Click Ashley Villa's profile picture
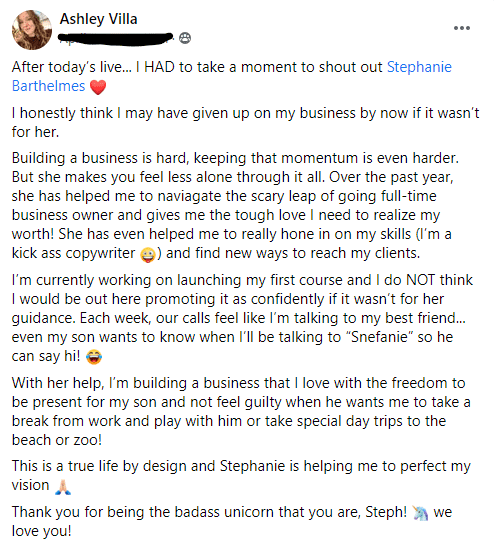The image size is (494, 547). point(32,30)
